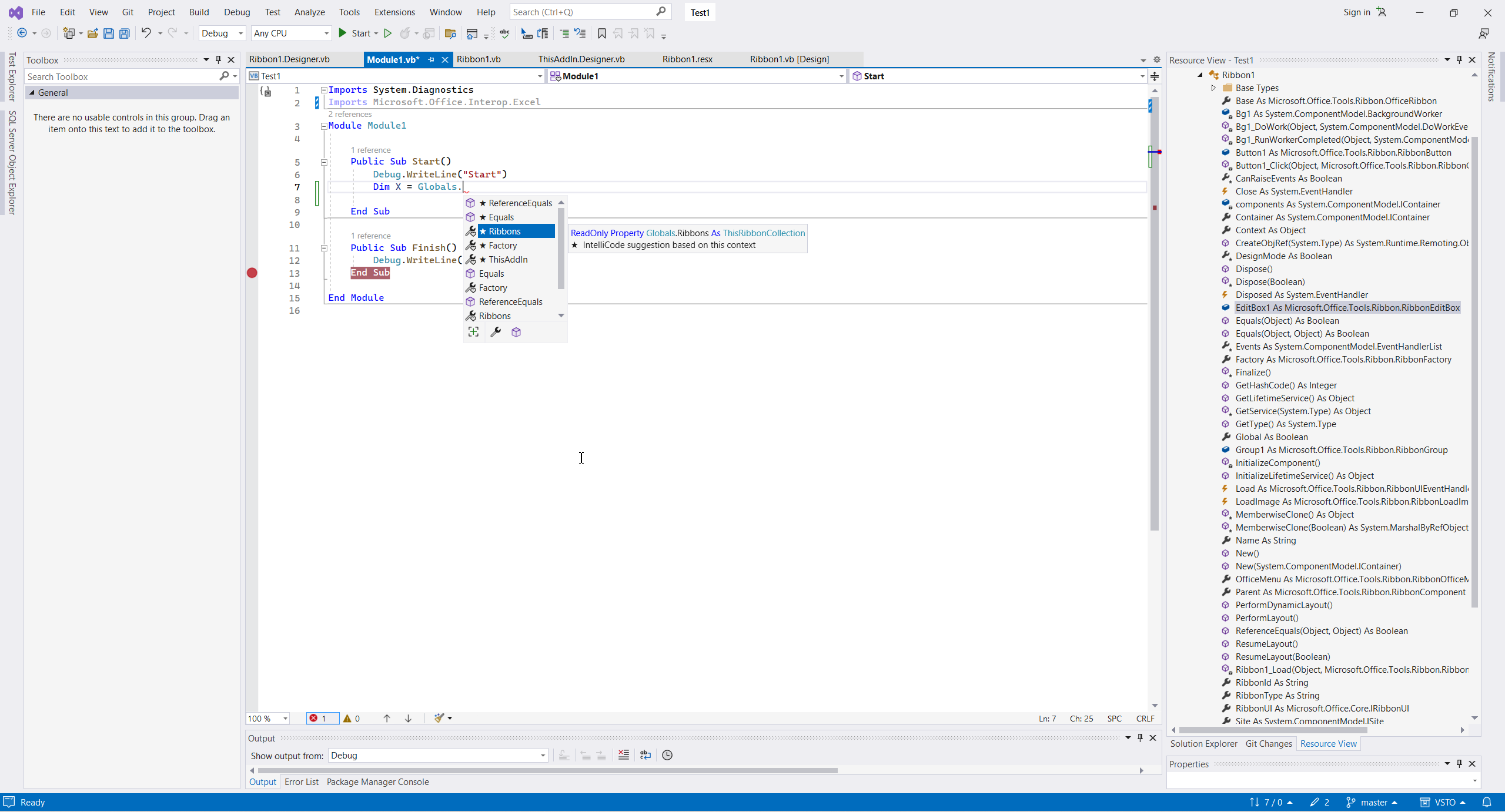
Task: Start Without Debugging green outline arrow
Action: pyautogui.click(x=387, y=33)
